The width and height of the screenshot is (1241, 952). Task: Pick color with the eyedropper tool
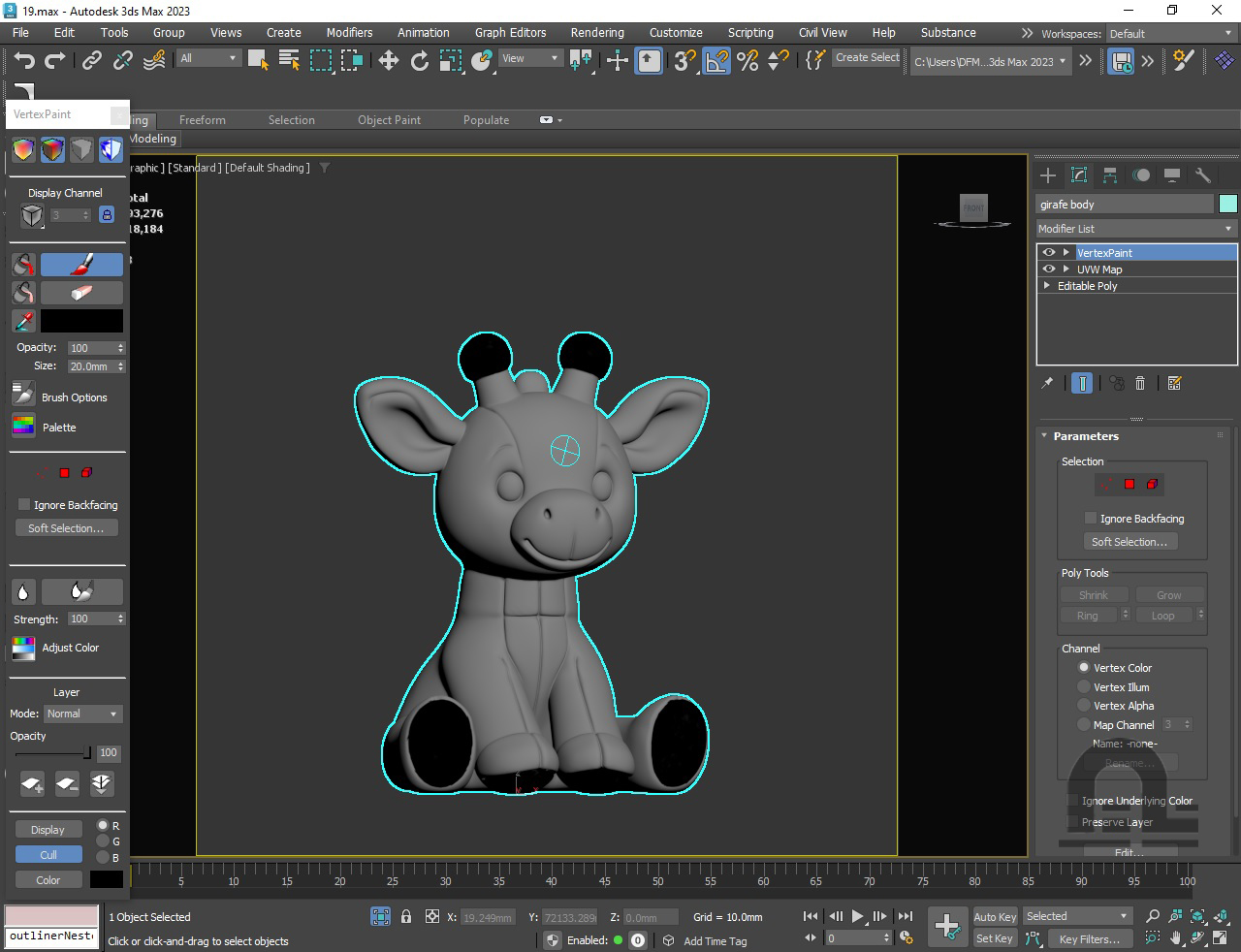coord(23,320)
